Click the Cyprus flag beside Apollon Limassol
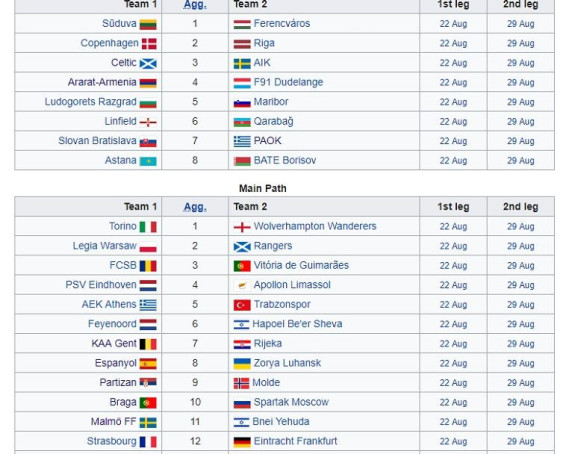 point(242,285)
